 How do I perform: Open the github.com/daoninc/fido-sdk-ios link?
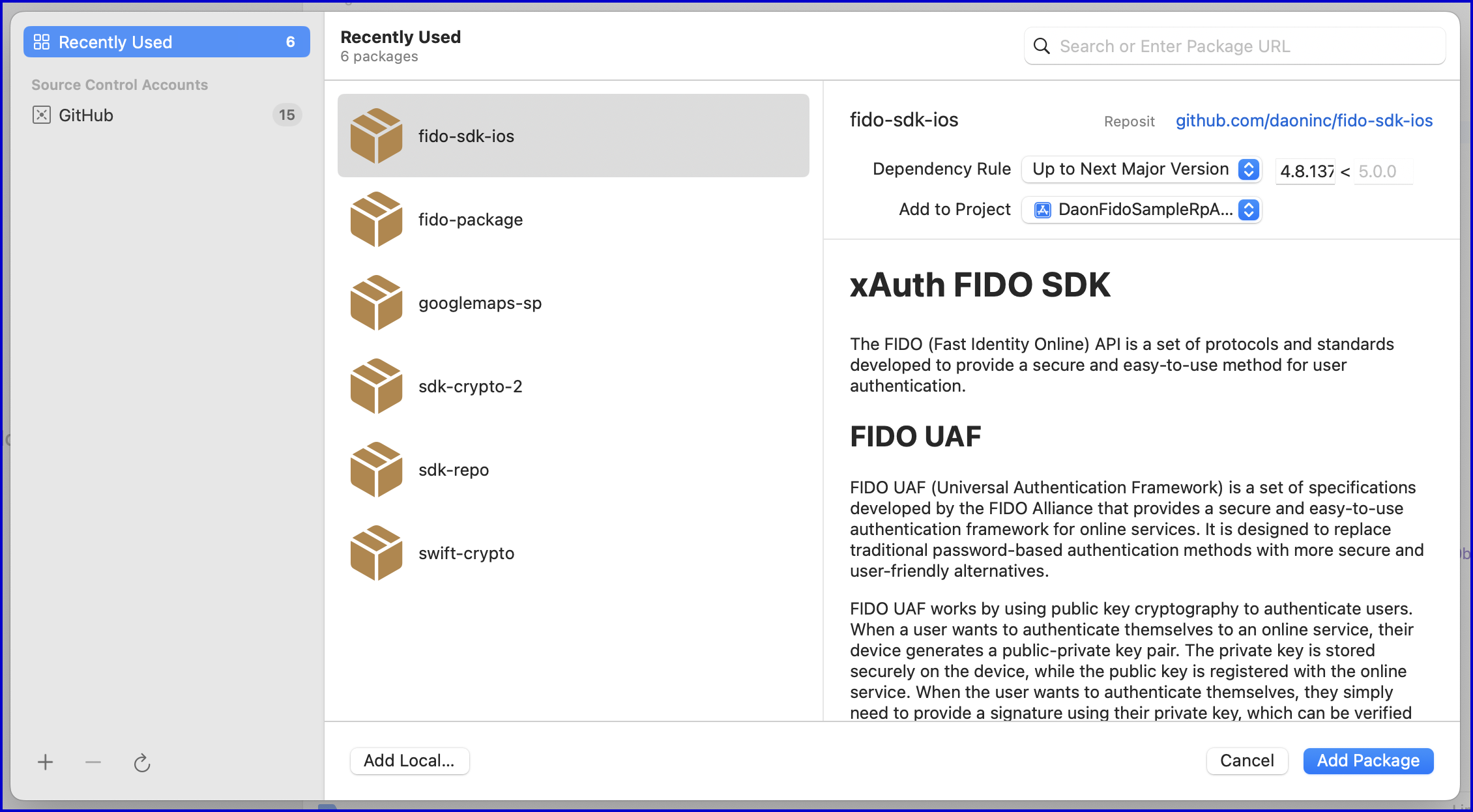click(1304, 121)
